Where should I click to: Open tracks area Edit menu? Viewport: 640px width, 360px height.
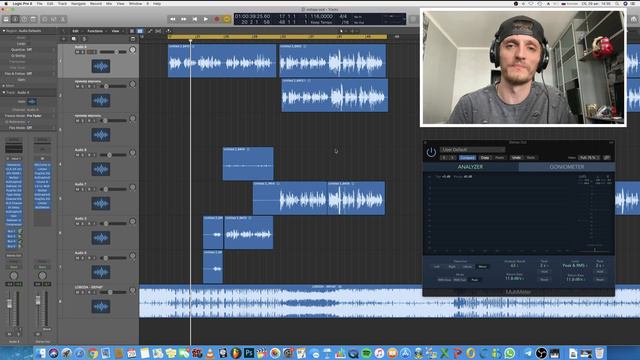tap(76, 31)
